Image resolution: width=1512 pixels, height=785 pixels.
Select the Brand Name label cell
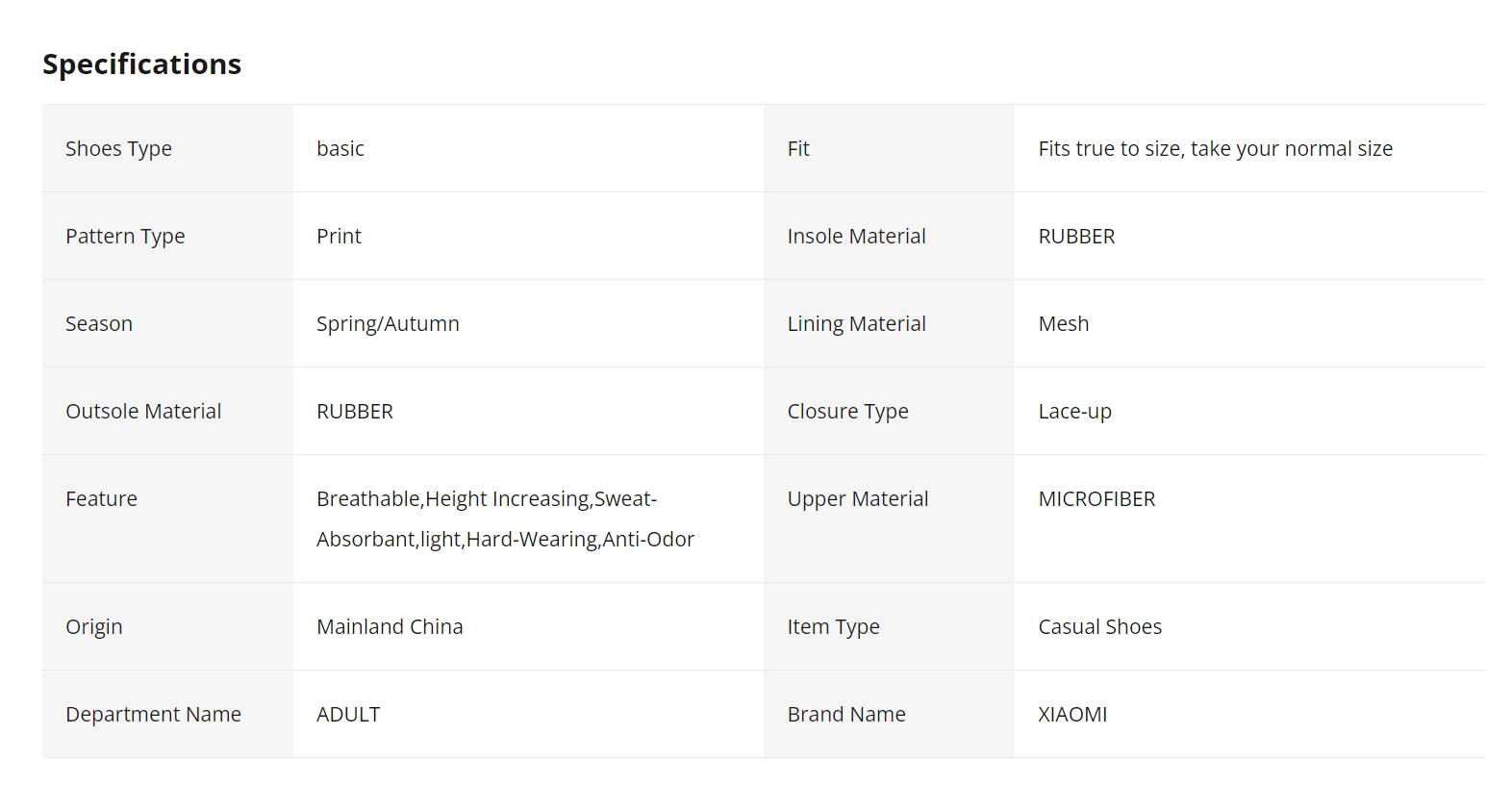(889, 714)
